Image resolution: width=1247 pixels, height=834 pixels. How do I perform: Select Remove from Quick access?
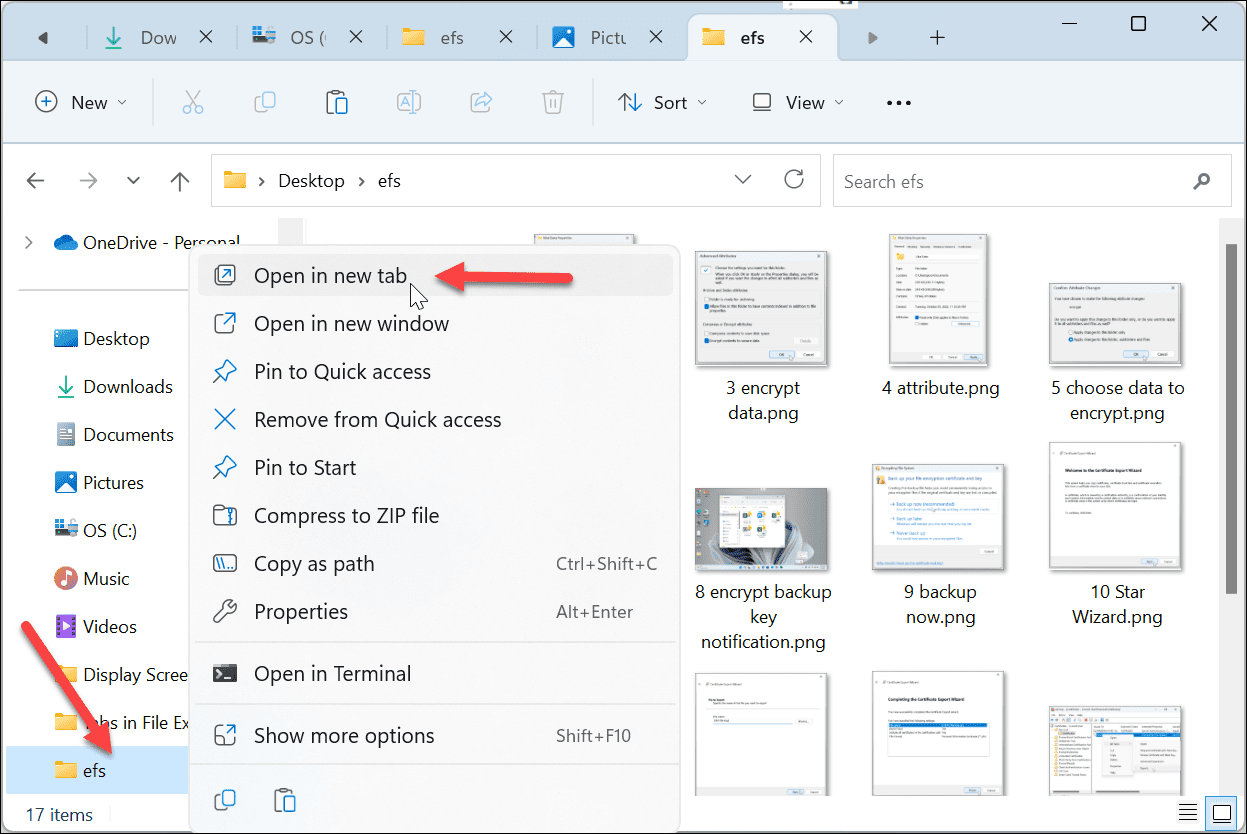[435, 419]
